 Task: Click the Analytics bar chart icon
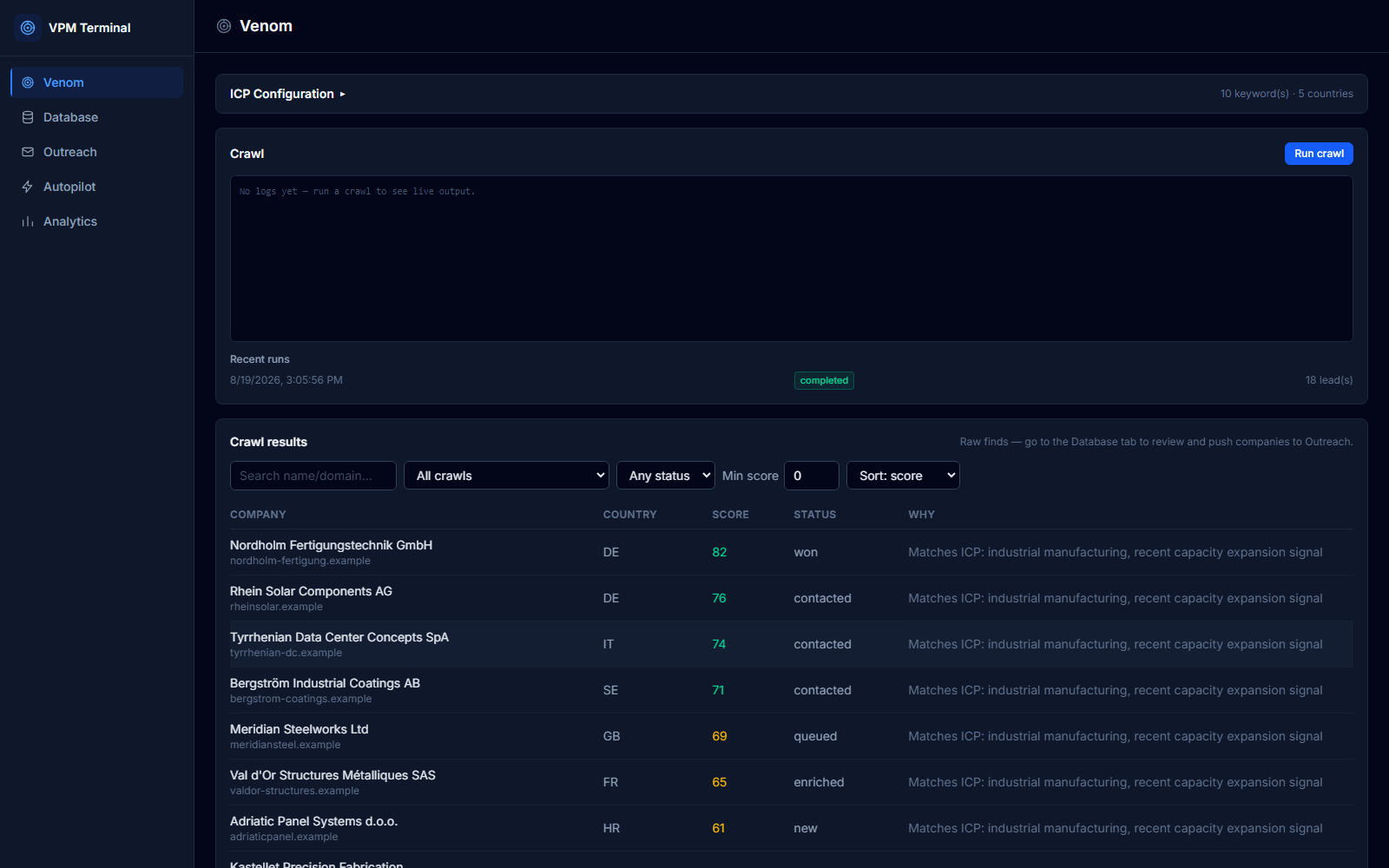click(x=28, y=221)
